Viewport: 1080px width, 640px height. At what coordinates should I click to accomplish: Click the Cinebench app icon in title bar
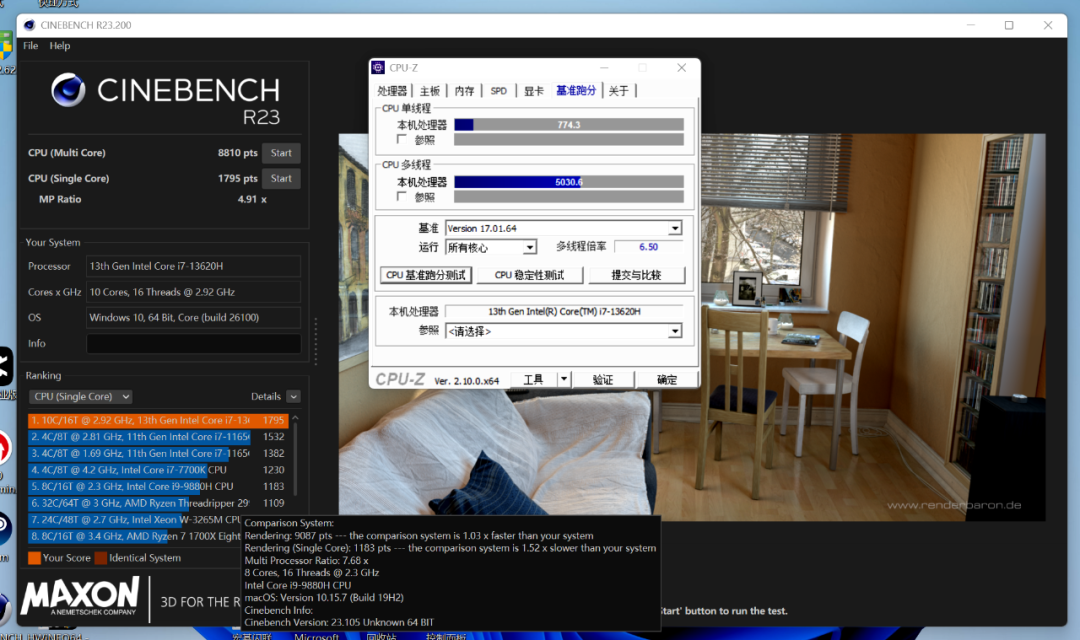coord(29,25)
